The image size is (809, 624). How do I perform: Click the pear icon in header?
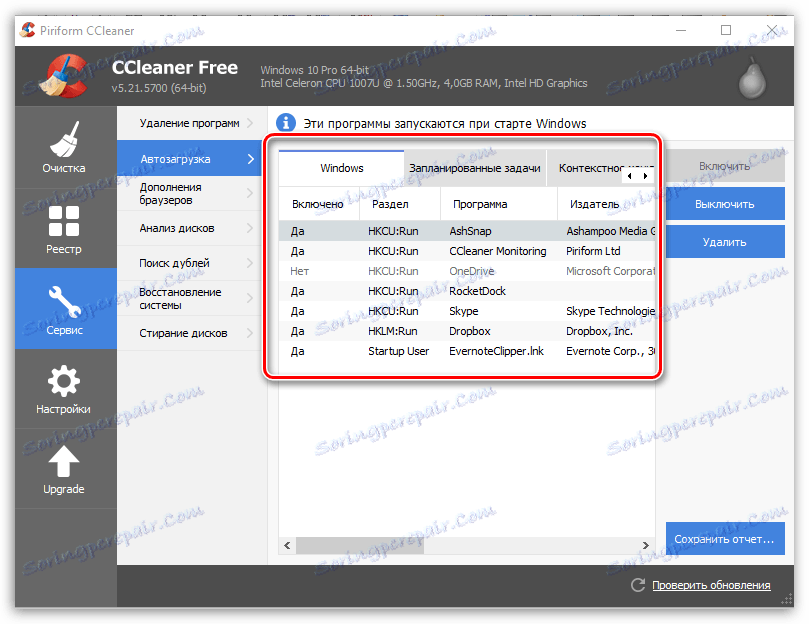coord(753,77)
